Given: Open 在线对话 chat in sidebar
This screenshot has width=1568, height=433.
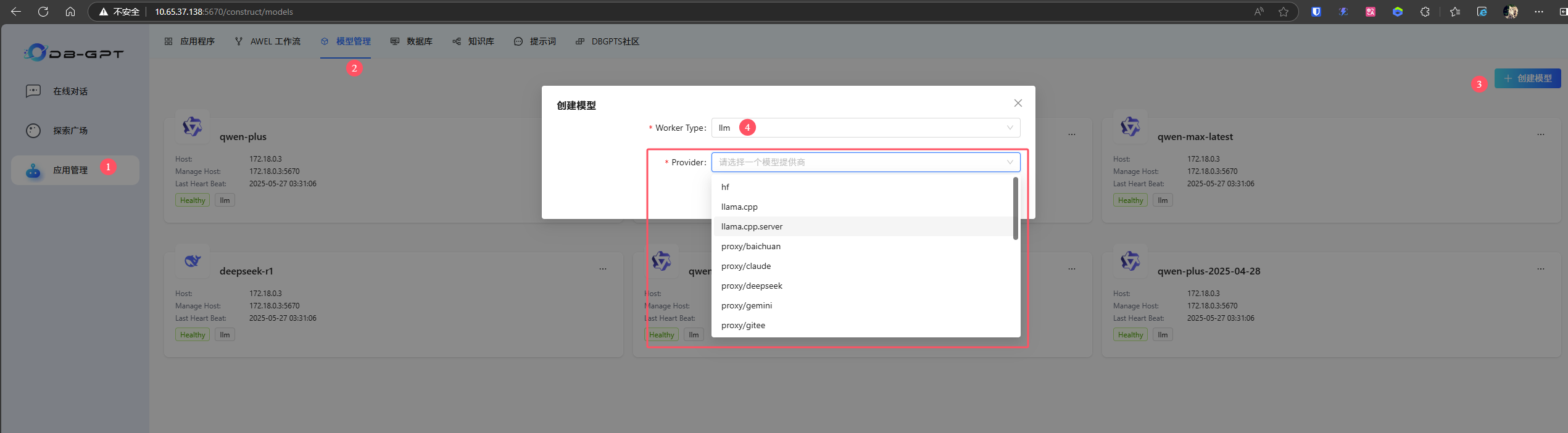Looking at the screenshot, I should pos(75,91).
